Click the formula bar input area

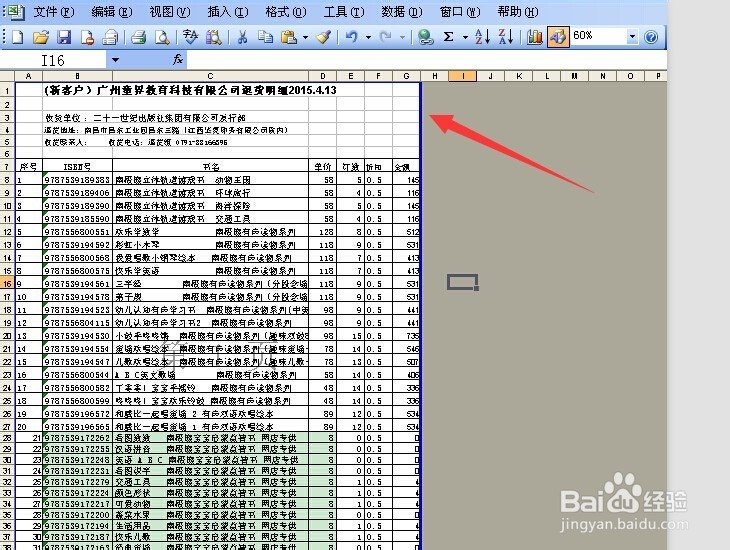[426, 60]
